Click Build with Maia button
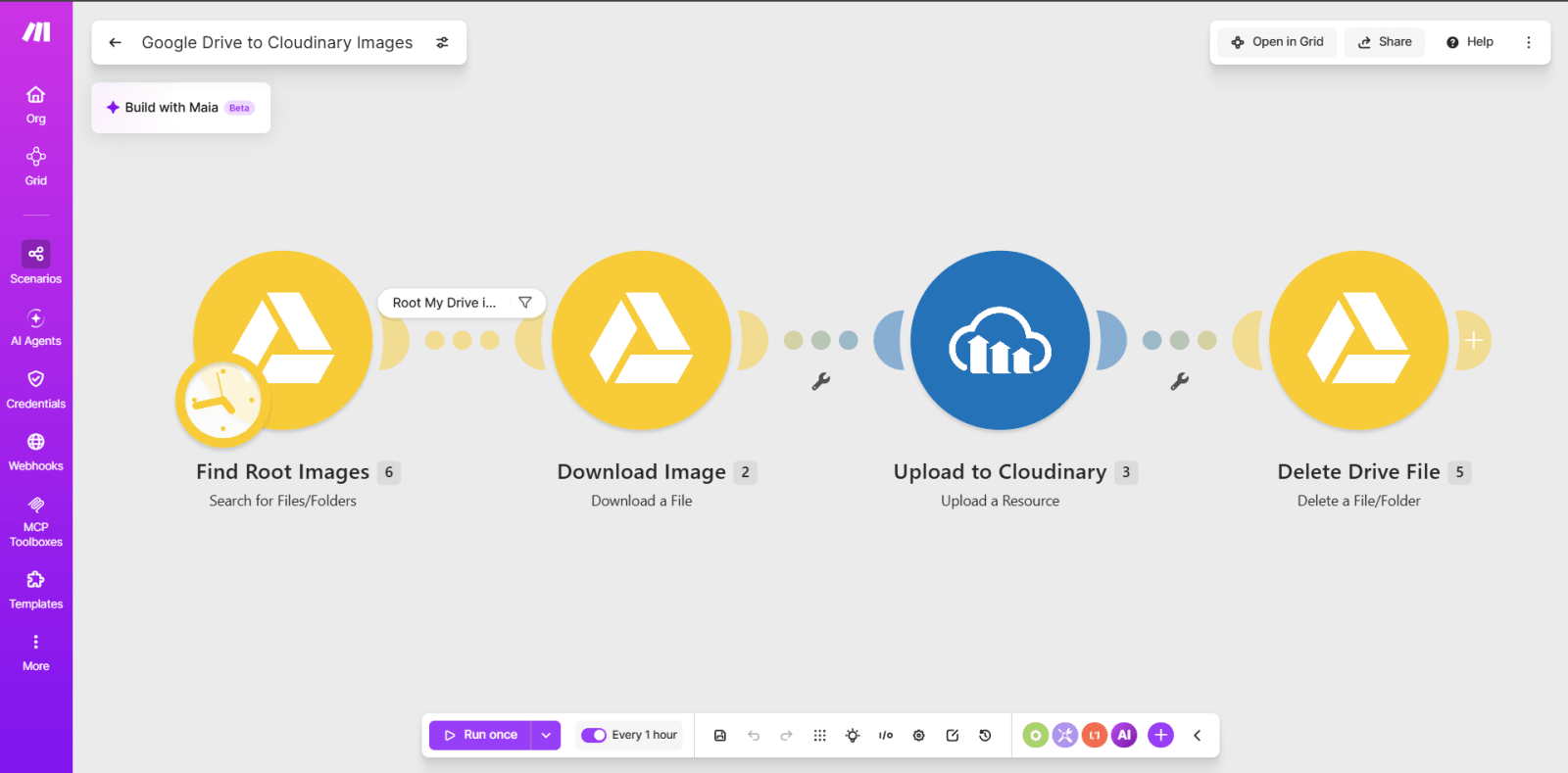Screen dimensions: 1568x773 181,108
